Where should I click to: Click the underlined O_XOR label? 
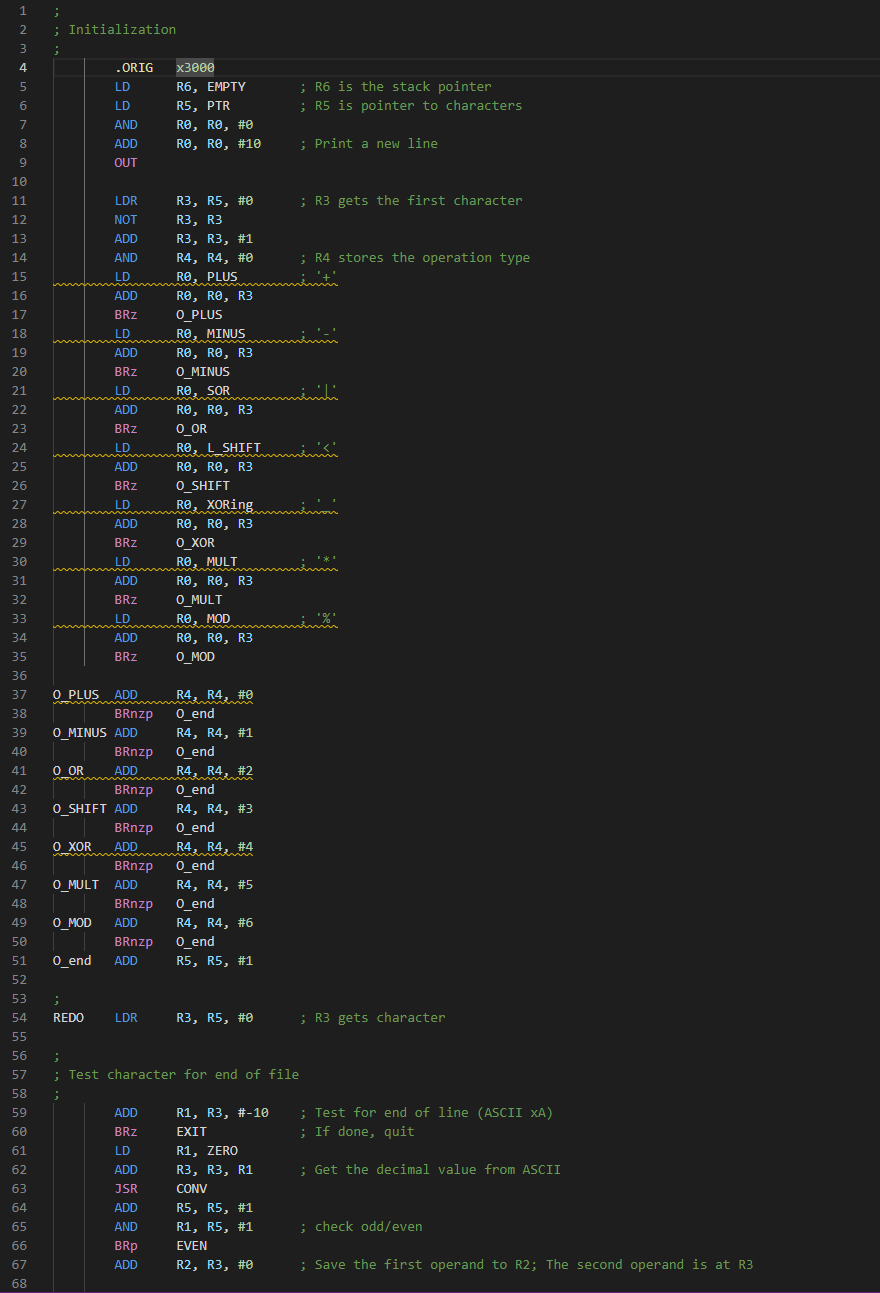pyautogui.click(x=72, y=846)
